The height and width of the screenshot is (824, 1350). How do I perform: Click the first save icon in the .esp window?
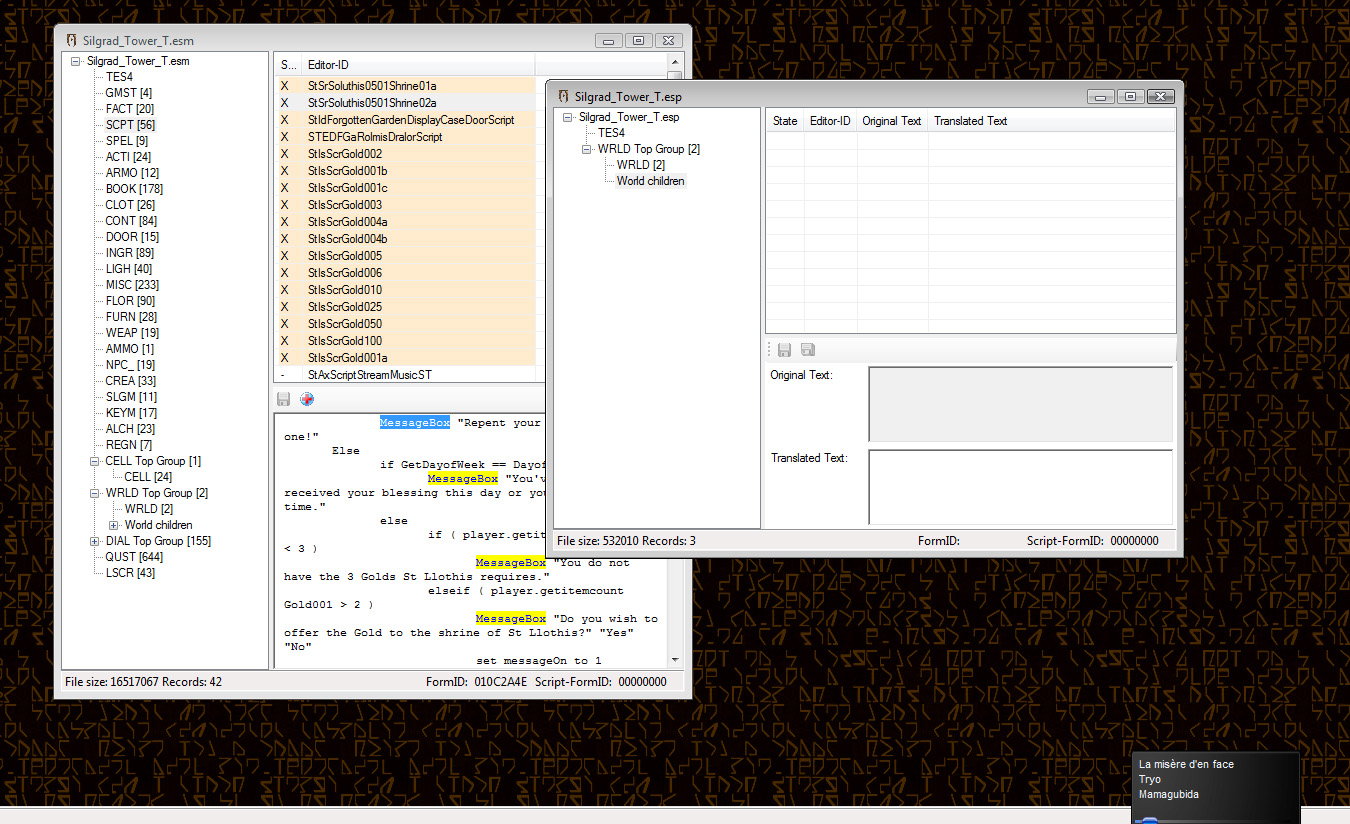tap(785, 350)
